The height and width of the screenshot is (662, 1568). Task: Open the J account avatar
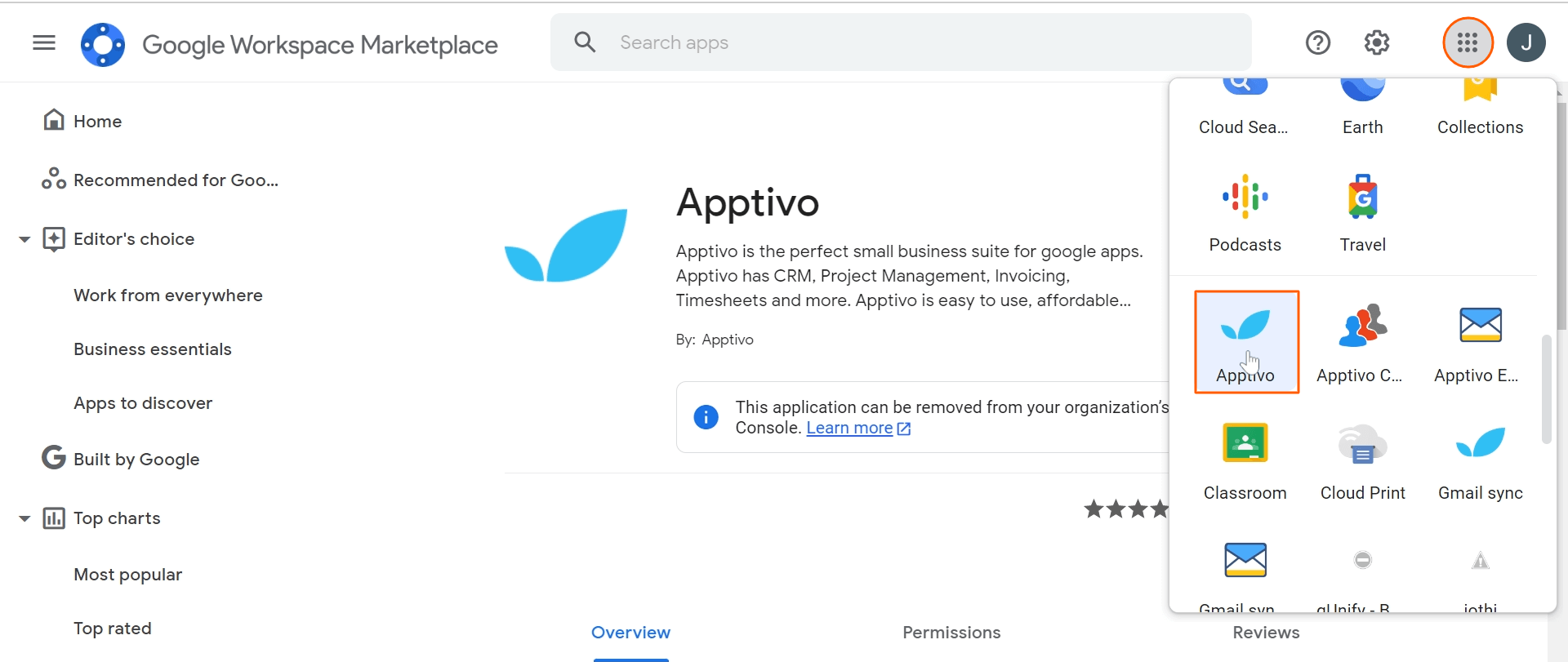(1526, 42)
